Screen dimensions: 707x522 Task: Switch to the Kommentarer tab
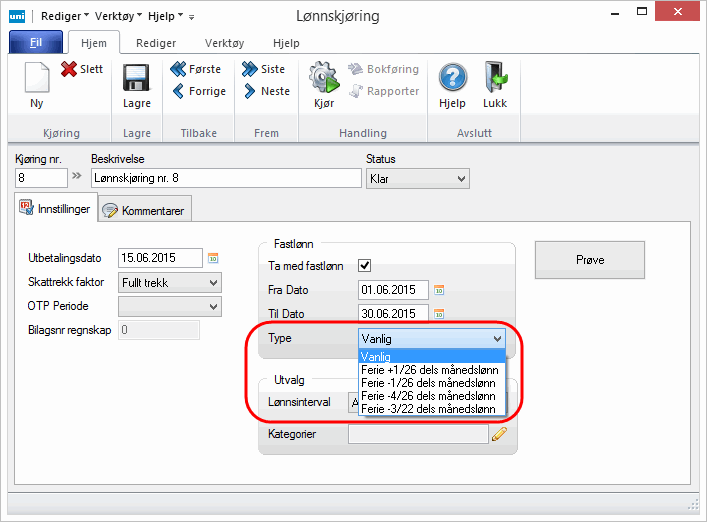[x=146, y=211]
